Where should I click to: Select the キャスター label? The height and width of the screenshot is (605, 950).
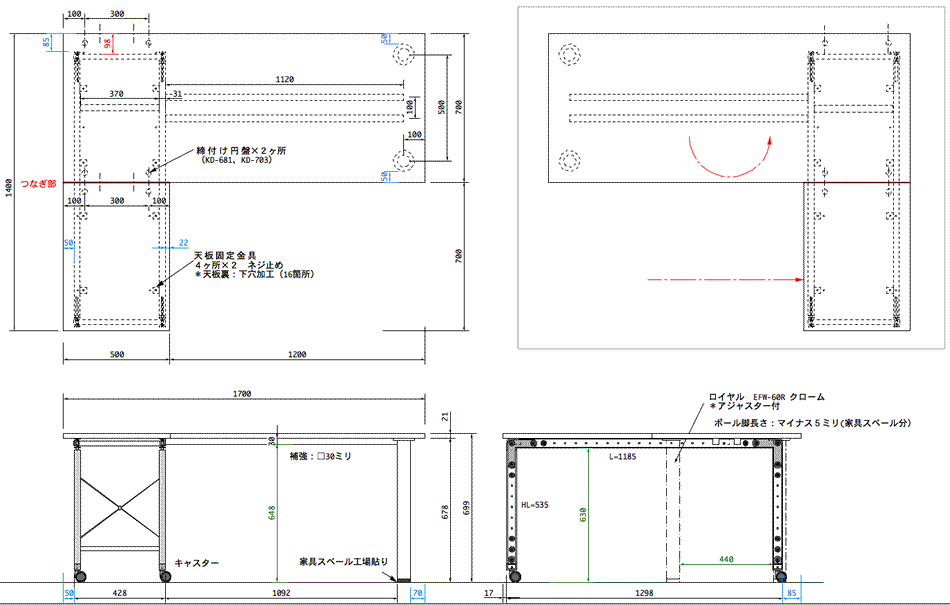click(195, 564)
